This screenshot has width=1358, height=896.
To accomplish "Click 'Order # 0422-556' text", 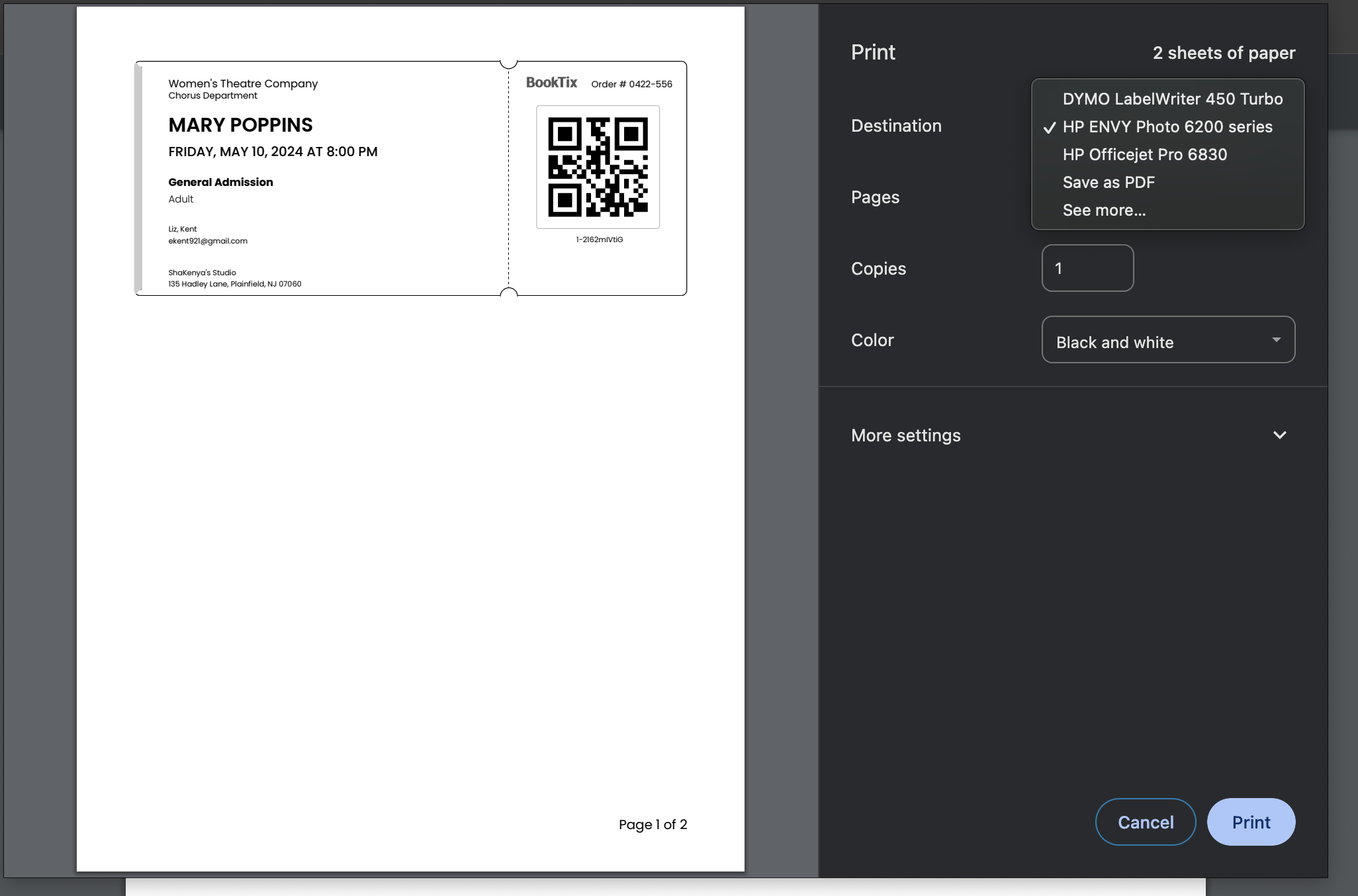I will 631,84.
